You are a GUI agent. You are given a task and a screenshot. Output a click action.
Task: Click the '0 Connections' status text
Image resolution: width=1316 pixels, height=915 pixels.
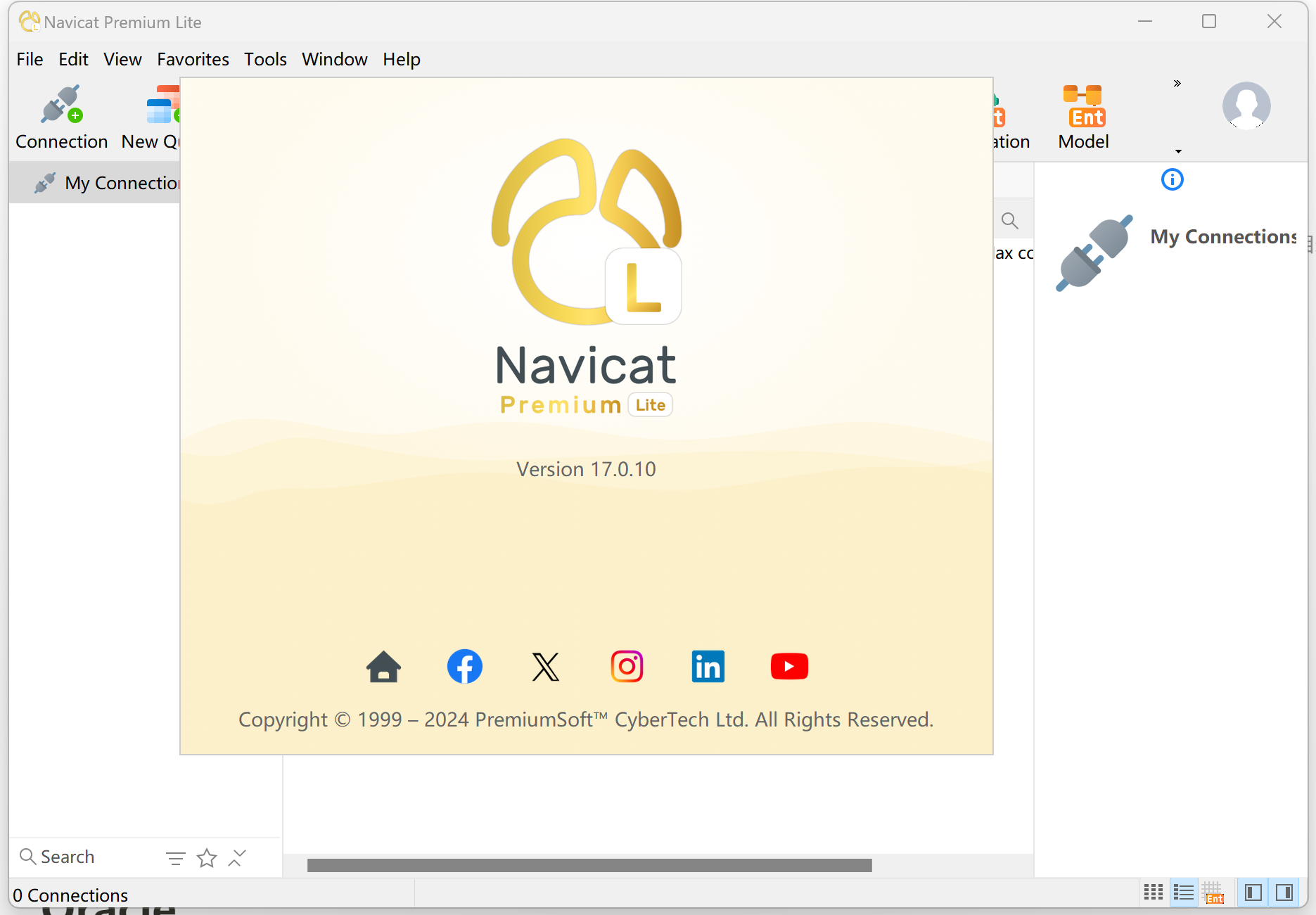coord(70,895)
